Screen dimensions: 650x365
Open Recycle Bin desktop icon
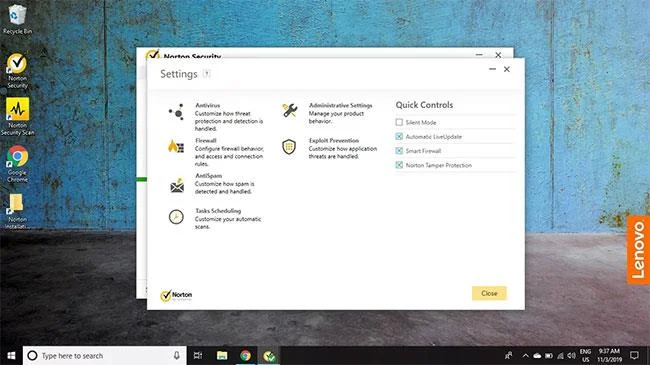[x=17, y=19]
